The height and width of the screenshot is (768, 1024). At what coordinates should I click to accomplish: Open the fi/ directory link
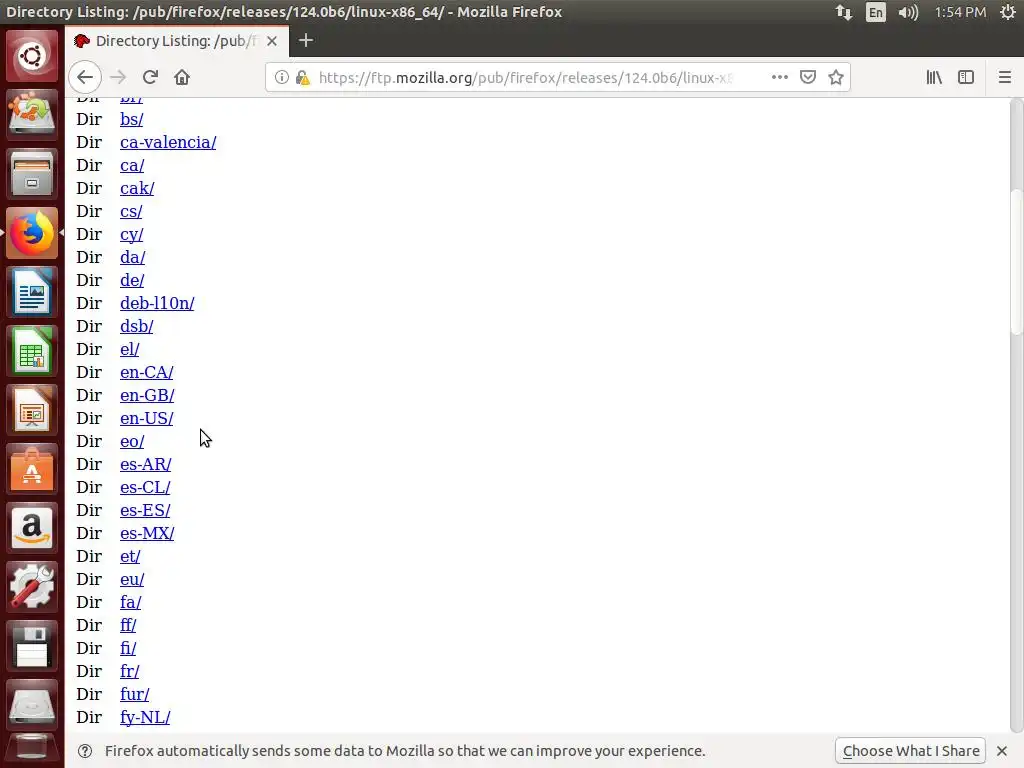coord(128,648)
